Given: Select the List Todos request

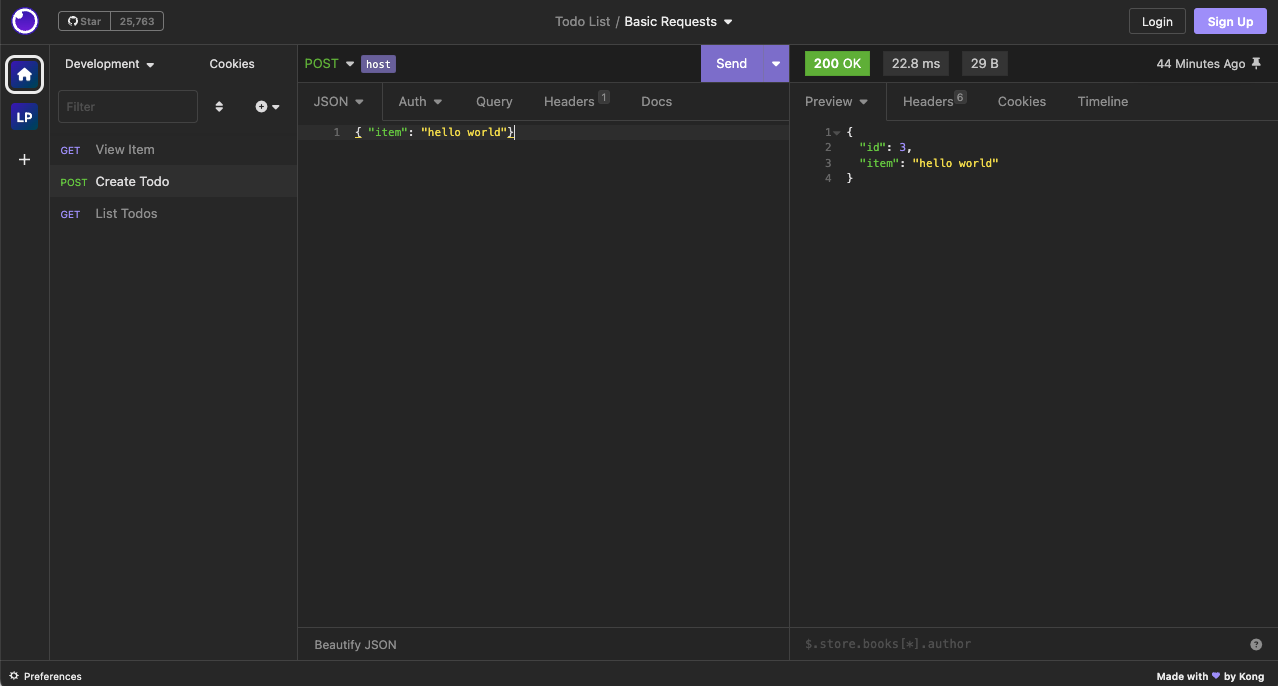Looking at the screenshot, I should click(126, 214).
